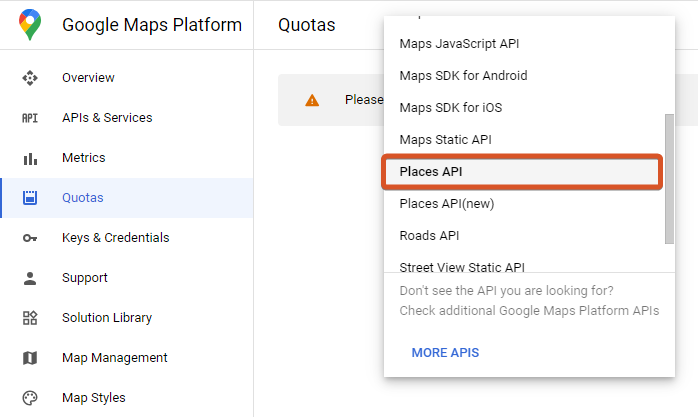This screenshot has width=698, height=417.
Task: Click the Solution Library widgets icon
Action: coord(30,318)
